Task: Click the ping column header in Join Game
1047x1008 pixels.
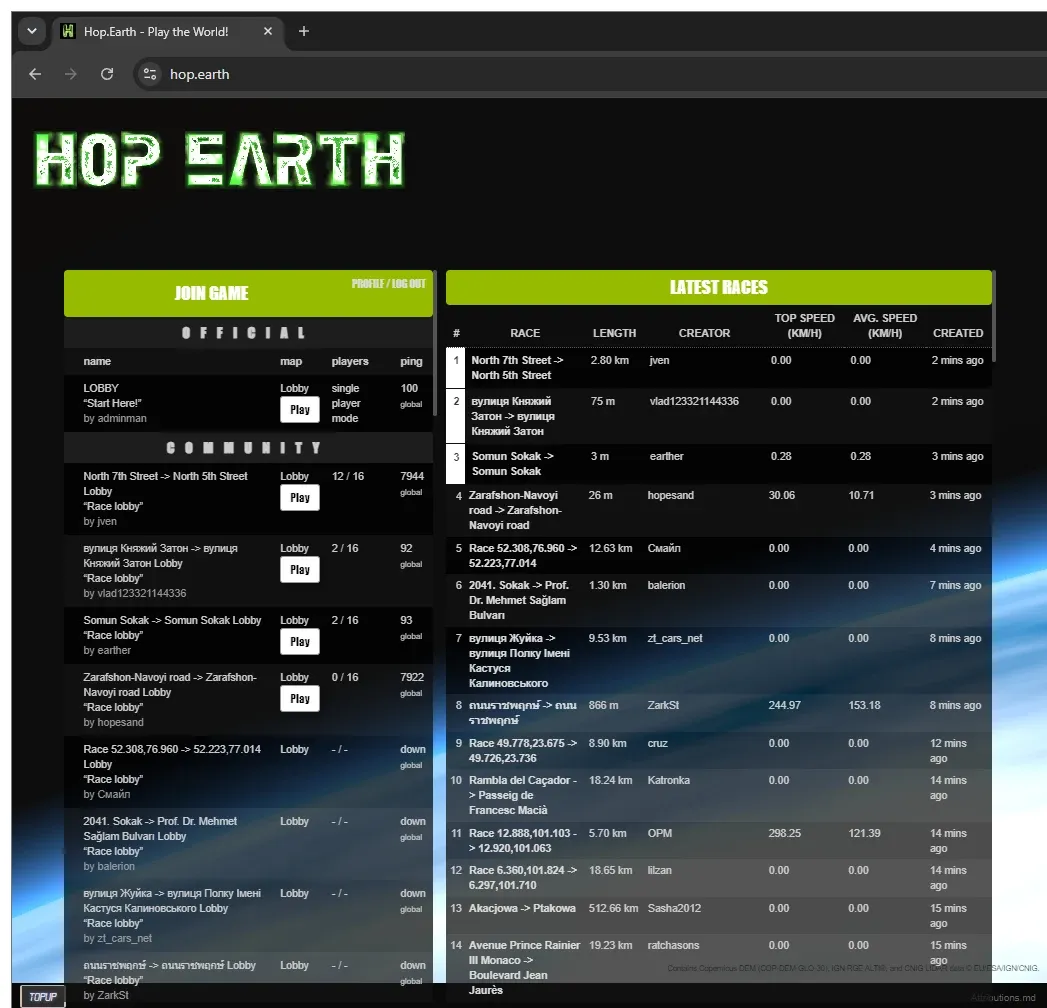Action: click(411, 361)
